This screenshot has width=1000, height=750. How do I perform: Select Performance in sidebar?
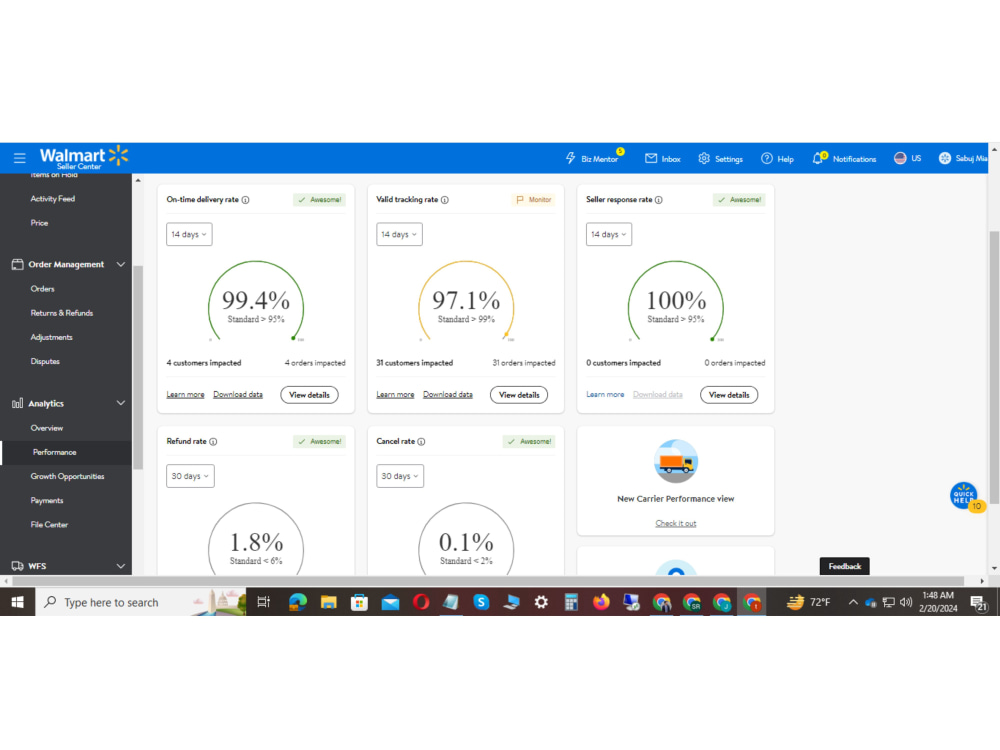click(66, 452)
